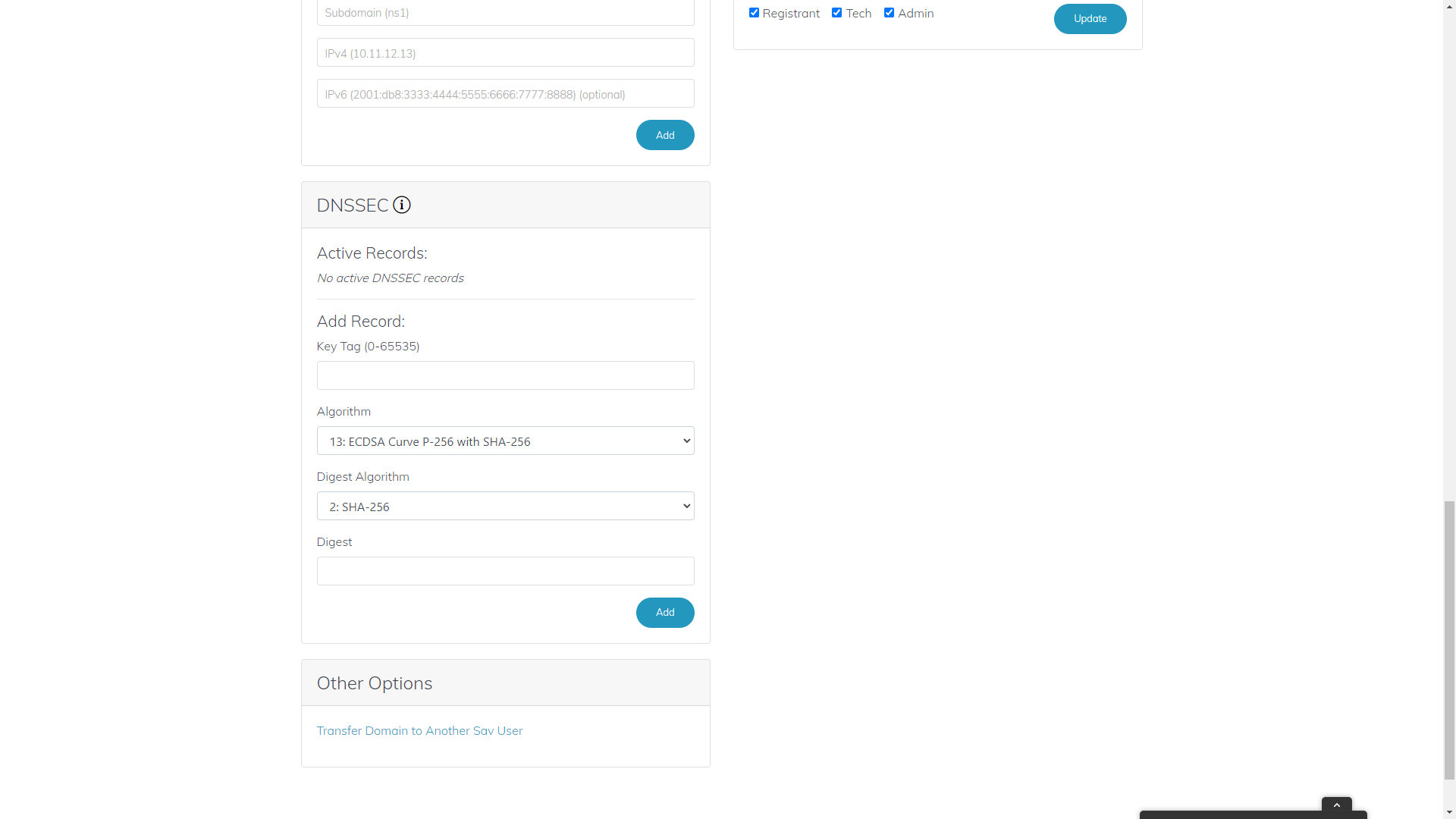Click the optional IPv6 address field

click(x=505, y=93)
